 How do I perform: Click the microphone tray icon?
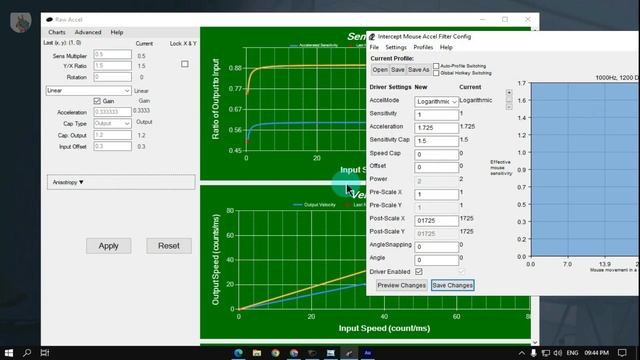click(x=533, y=353)
